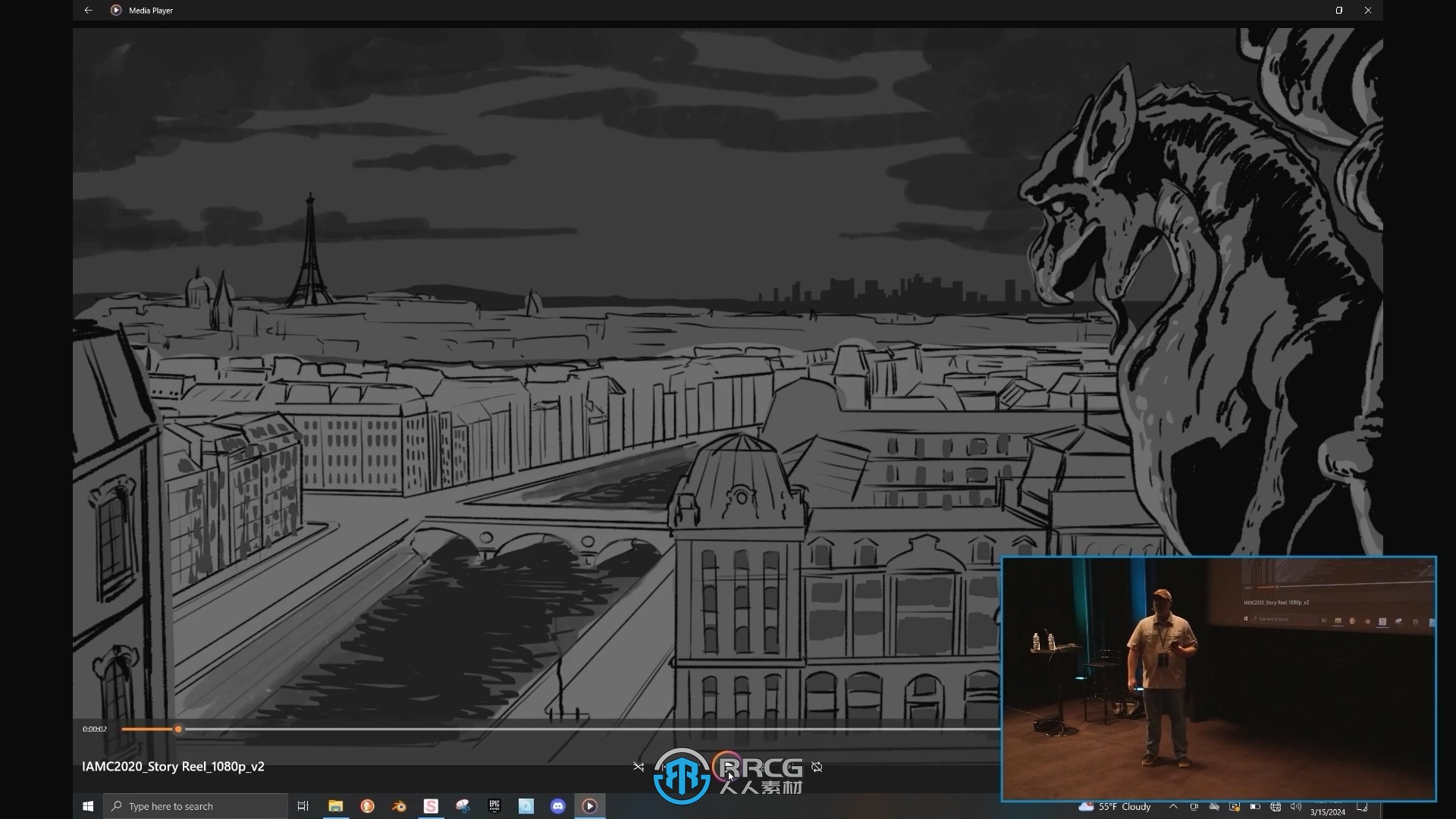Open Task View from the taskbar
Screen dimensions: 1456x819
click(303, 806)
